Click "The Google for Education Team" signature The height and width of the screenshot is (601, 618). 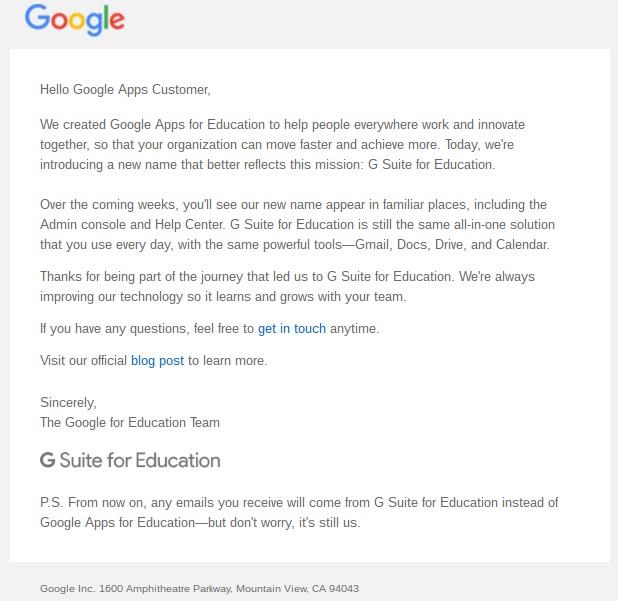point(130,422)
